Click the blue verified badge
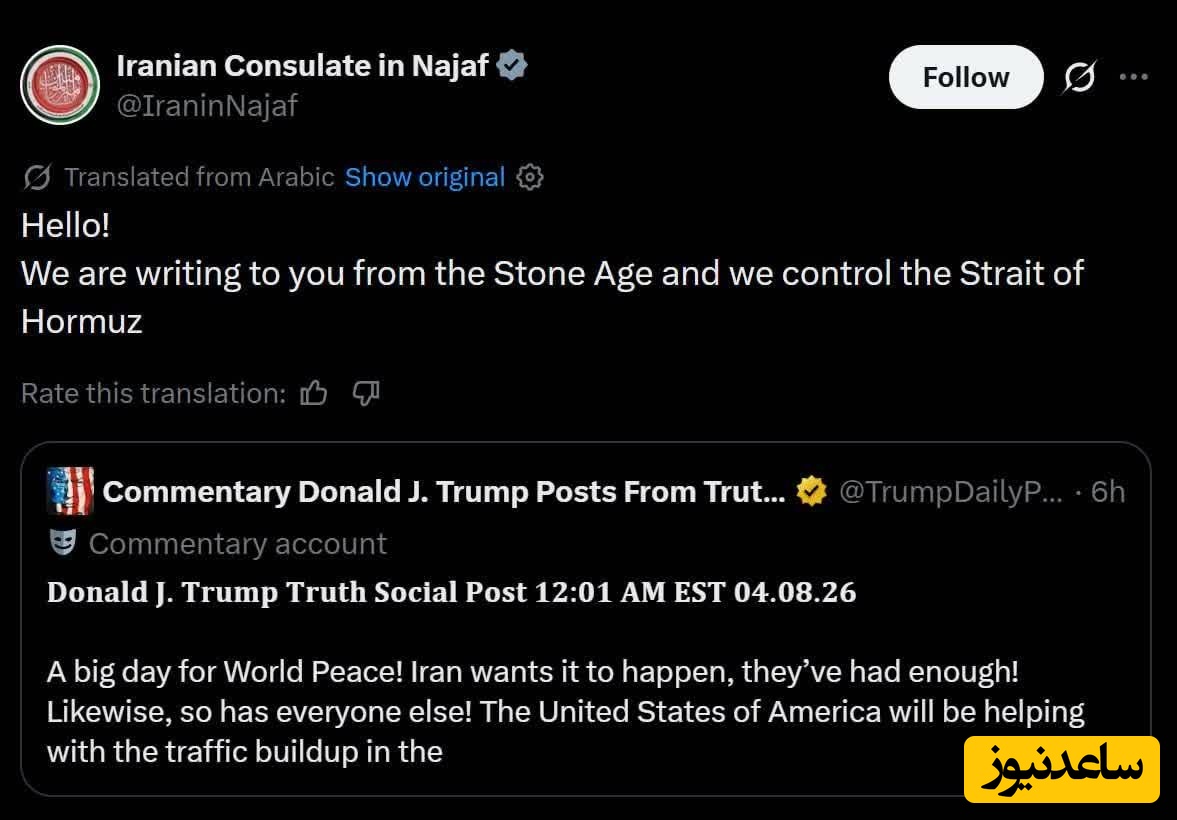The width and height of the screenshot is (1177, 820). click(x=513, y=66)
